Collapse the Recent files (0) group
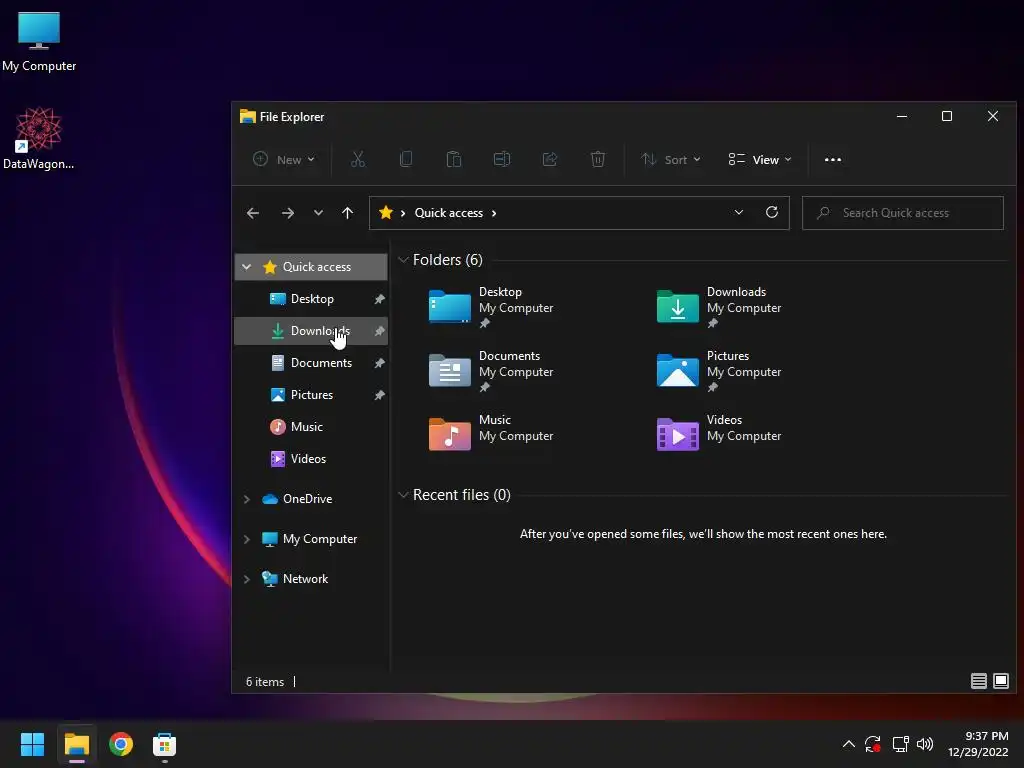 pyautogui.click(x=403, y=495)
